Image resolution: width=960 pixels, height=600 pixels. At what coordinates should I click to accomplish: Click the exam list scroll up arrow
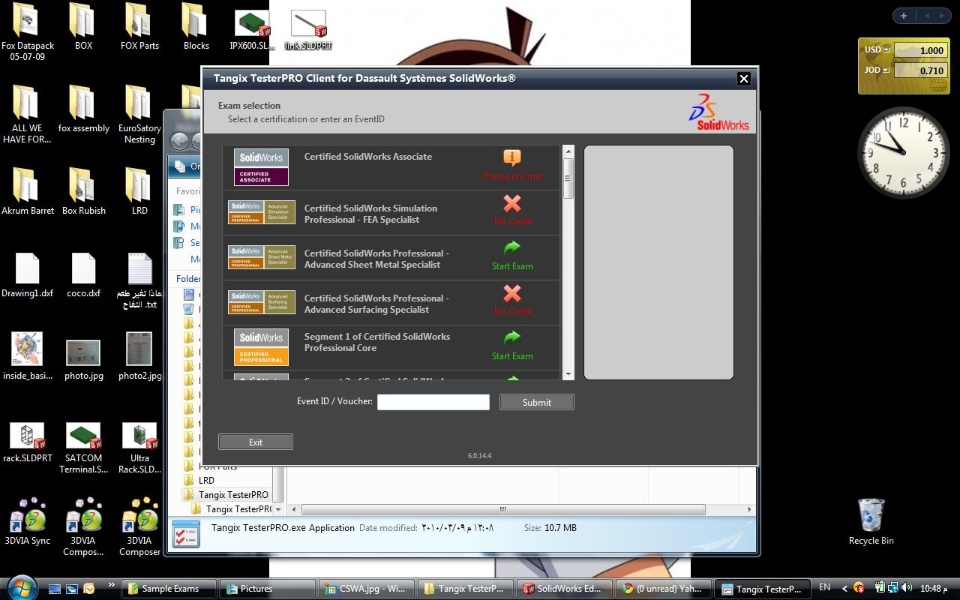(x=568, y=151)
